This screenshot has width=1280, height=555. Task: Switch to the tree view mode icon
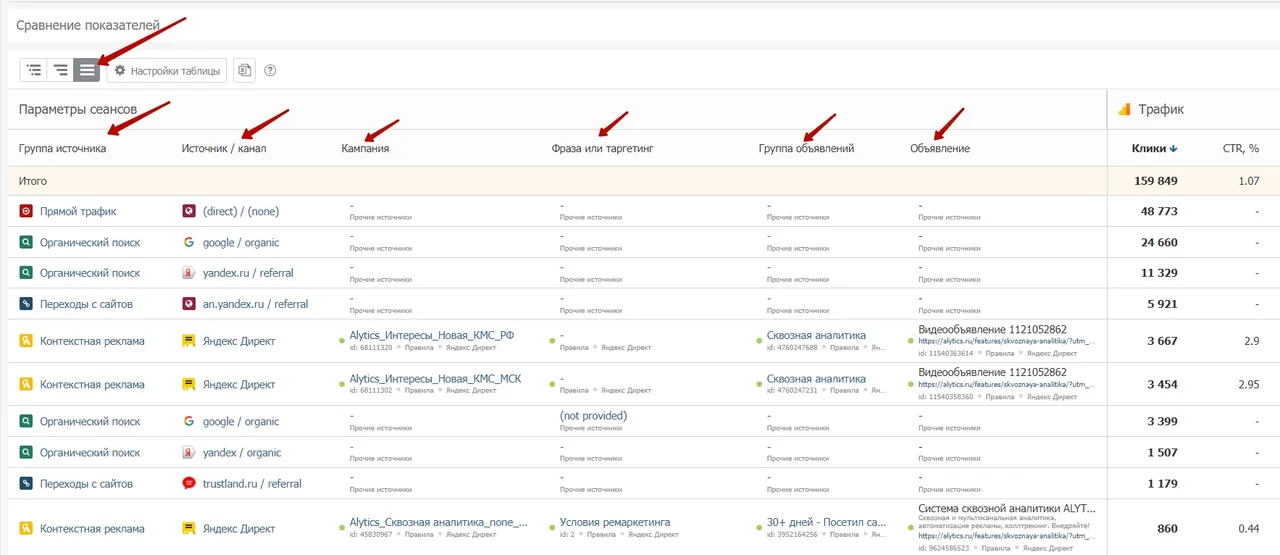(34, 70)
